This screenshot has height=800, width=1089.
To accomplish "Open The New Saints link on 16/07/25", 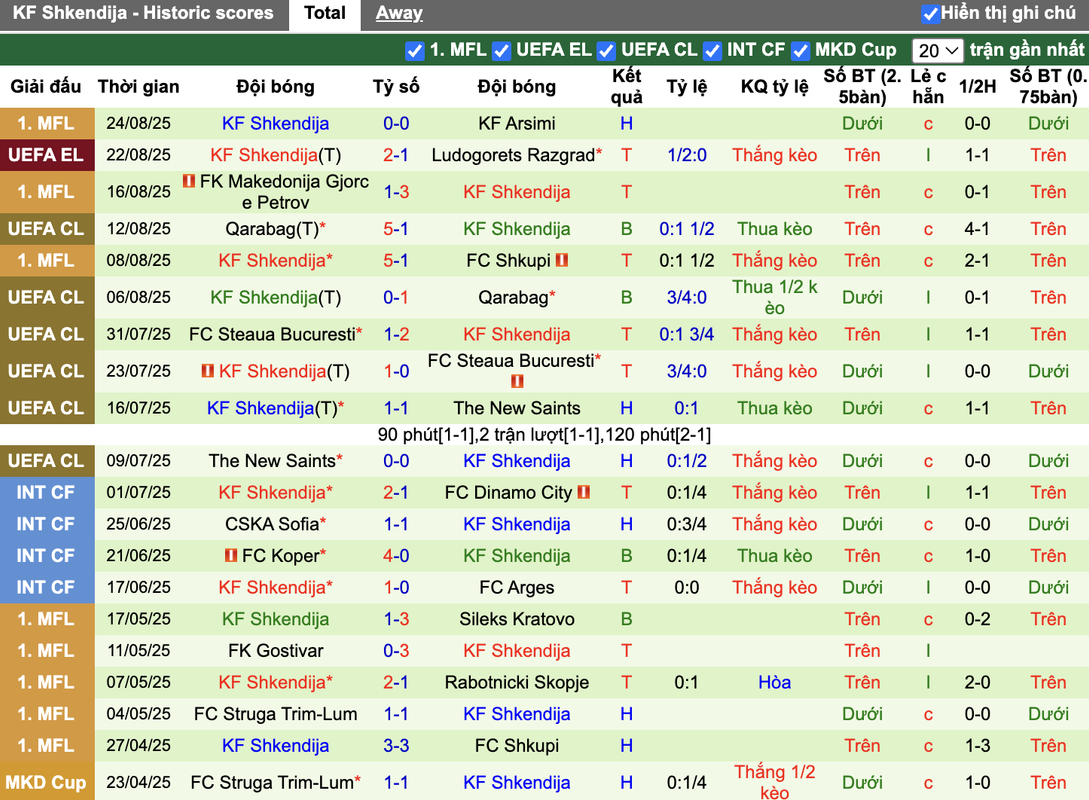I will point(517,408).
